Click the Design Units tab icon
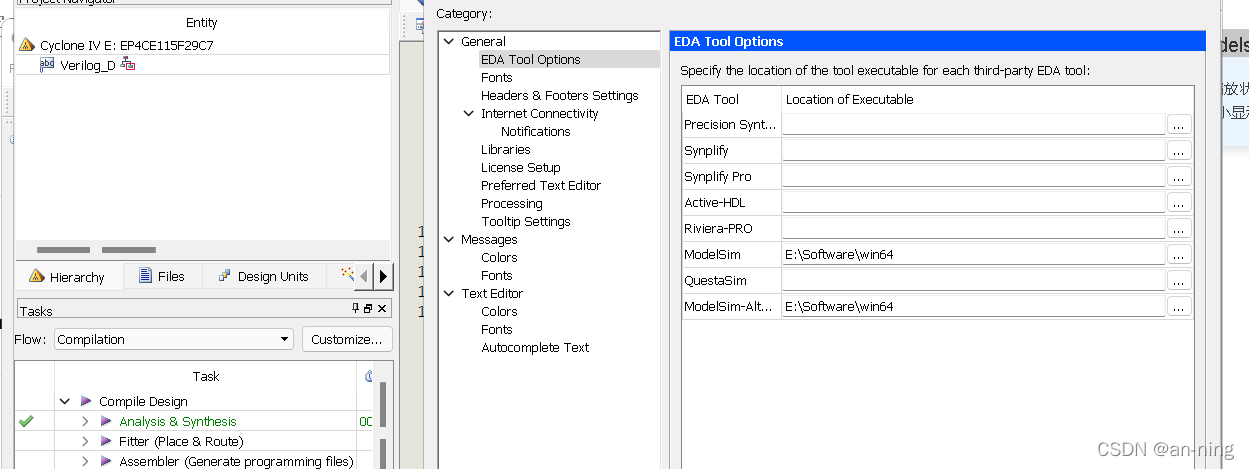 tap(225, 276)
